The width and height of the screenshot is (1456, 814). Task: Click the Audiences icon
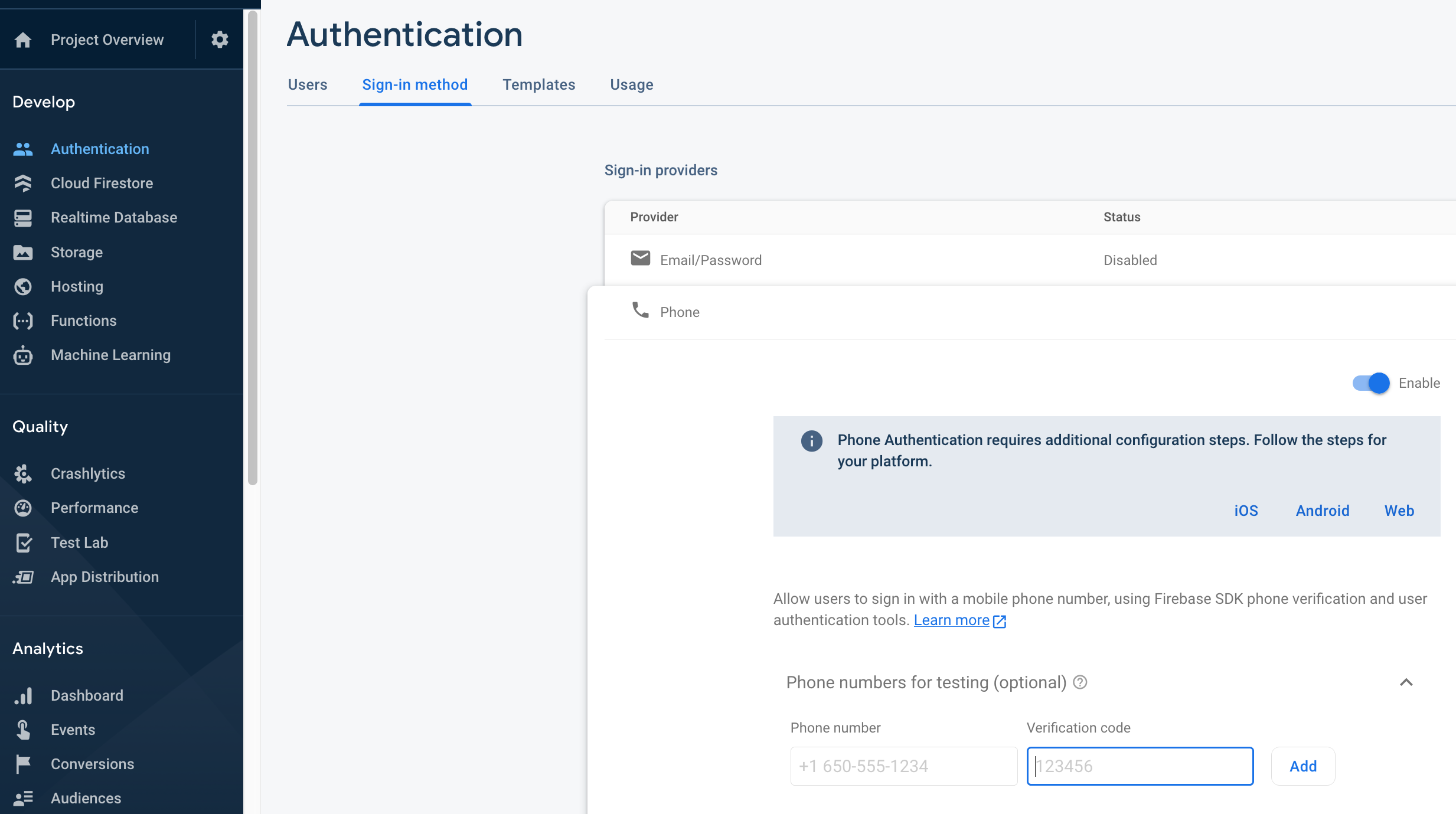pyautogui.click(x=23, y=799)
